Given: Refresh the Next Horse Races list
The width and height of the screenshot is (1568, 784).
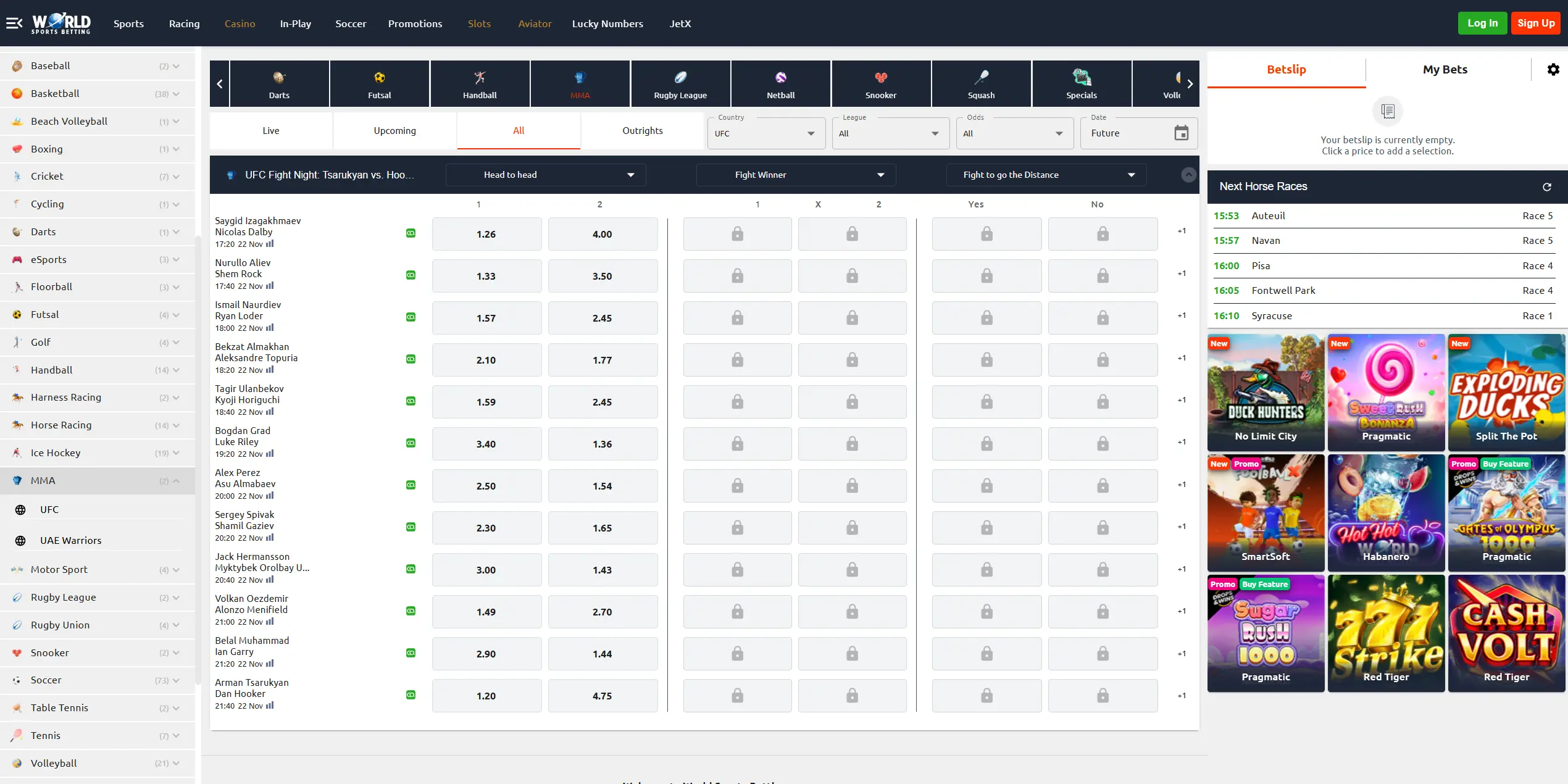Looking at the screenshot, I should click(1546, 187).
